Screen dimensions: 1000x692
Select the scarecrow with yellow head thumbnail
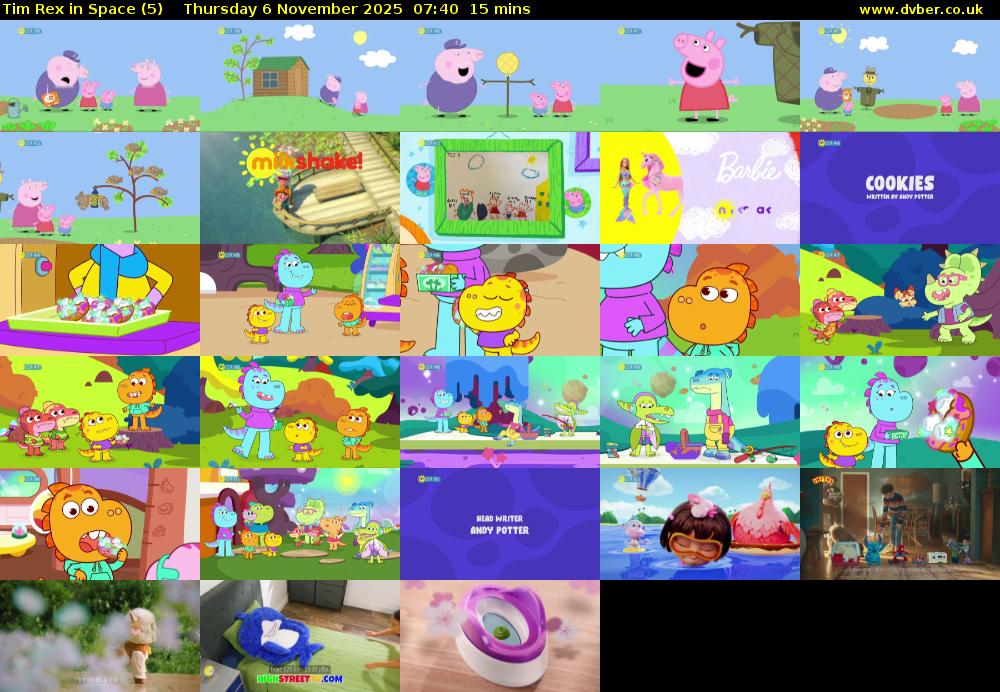point(500,76)
